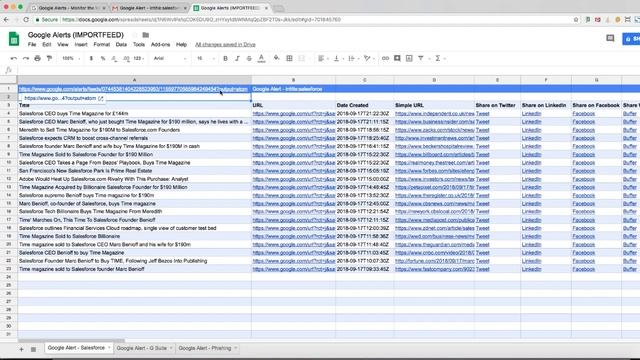The width and height of the screenshot is (640, 360).
Task: Click the Insert chart icon
Action: pos(409,58)
